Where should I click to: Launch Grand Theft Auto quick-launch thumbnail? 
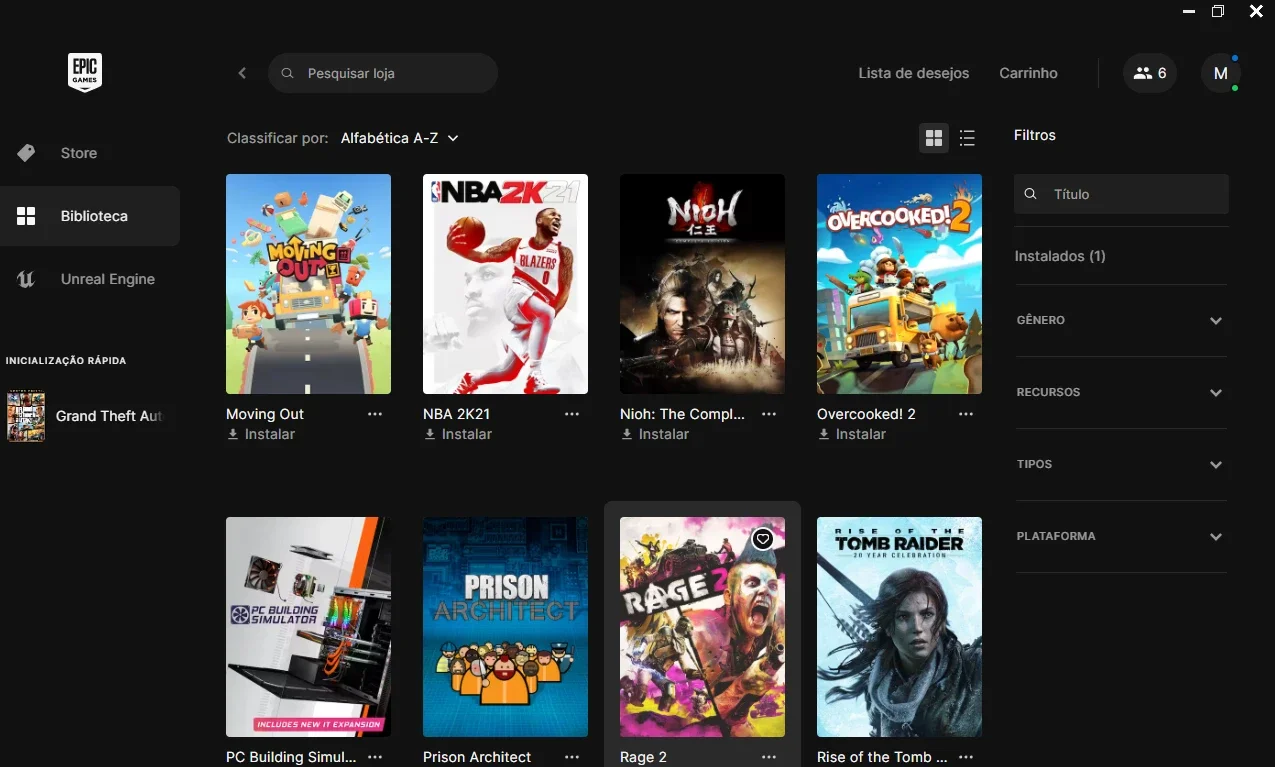[26, 416]
